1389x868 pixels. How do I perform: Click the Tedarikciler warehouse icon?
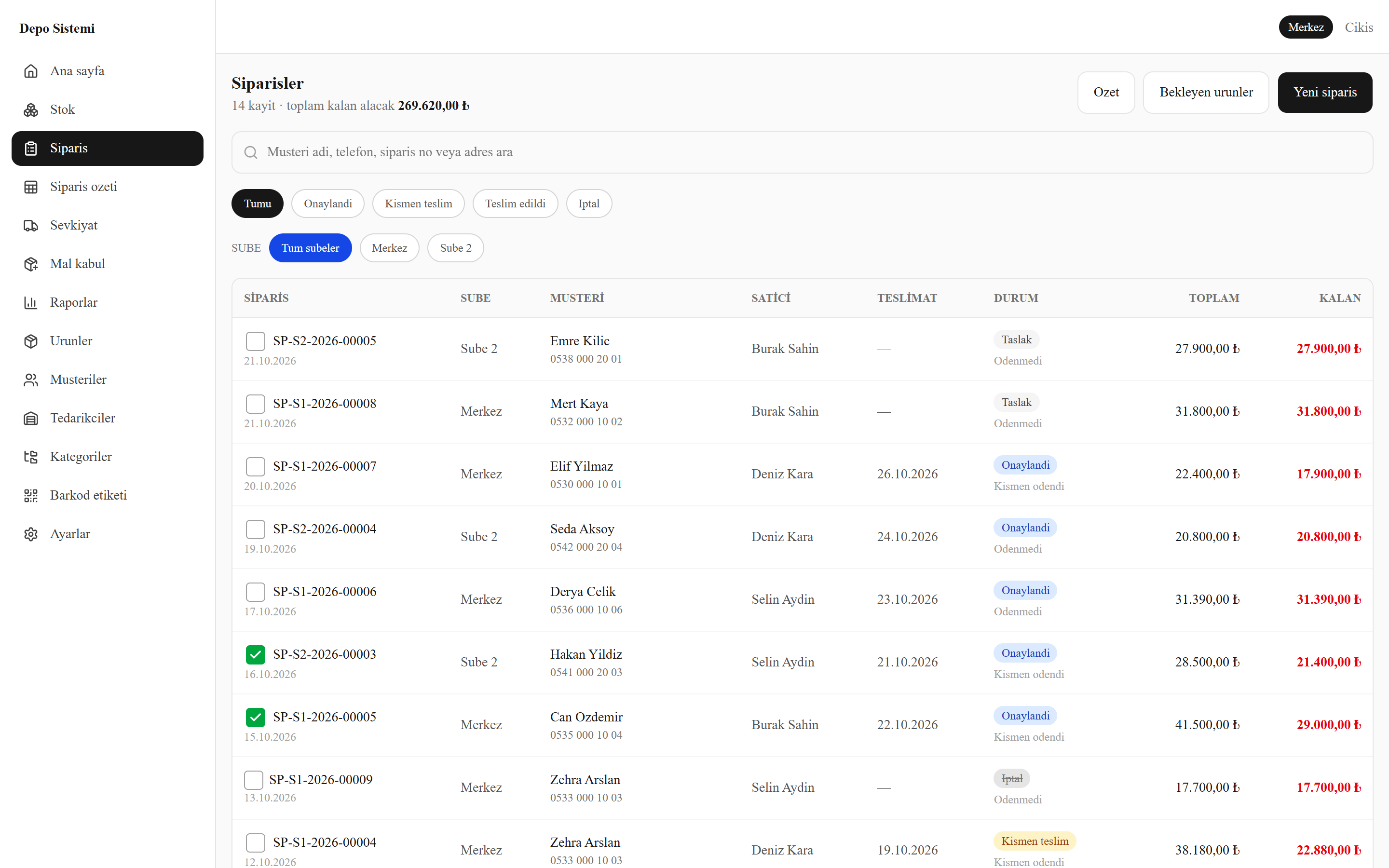tap(31, 419)
